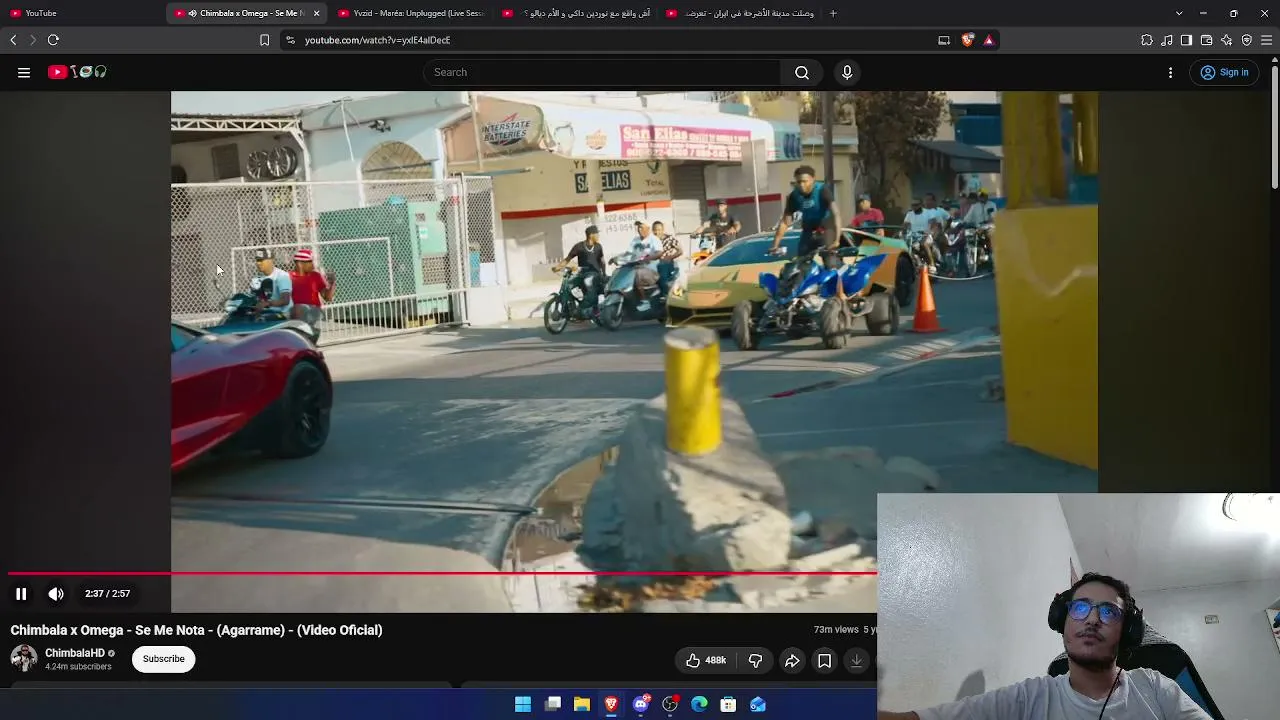Open Microsoft Store from the taskbar
Screen dimensions: 1280x720
728,705
